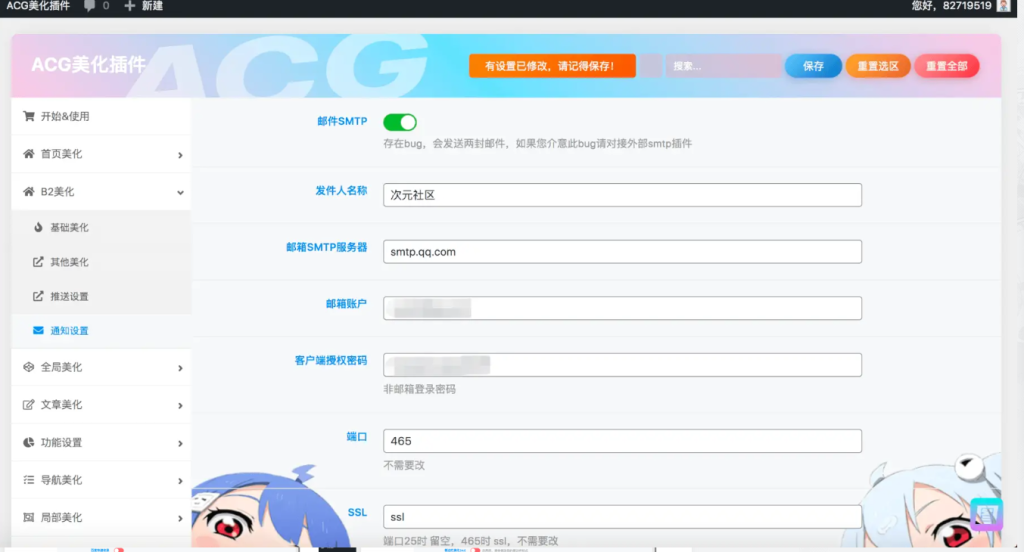
Task: Open the 开始&使用 menu item
Action: [101, 116]
